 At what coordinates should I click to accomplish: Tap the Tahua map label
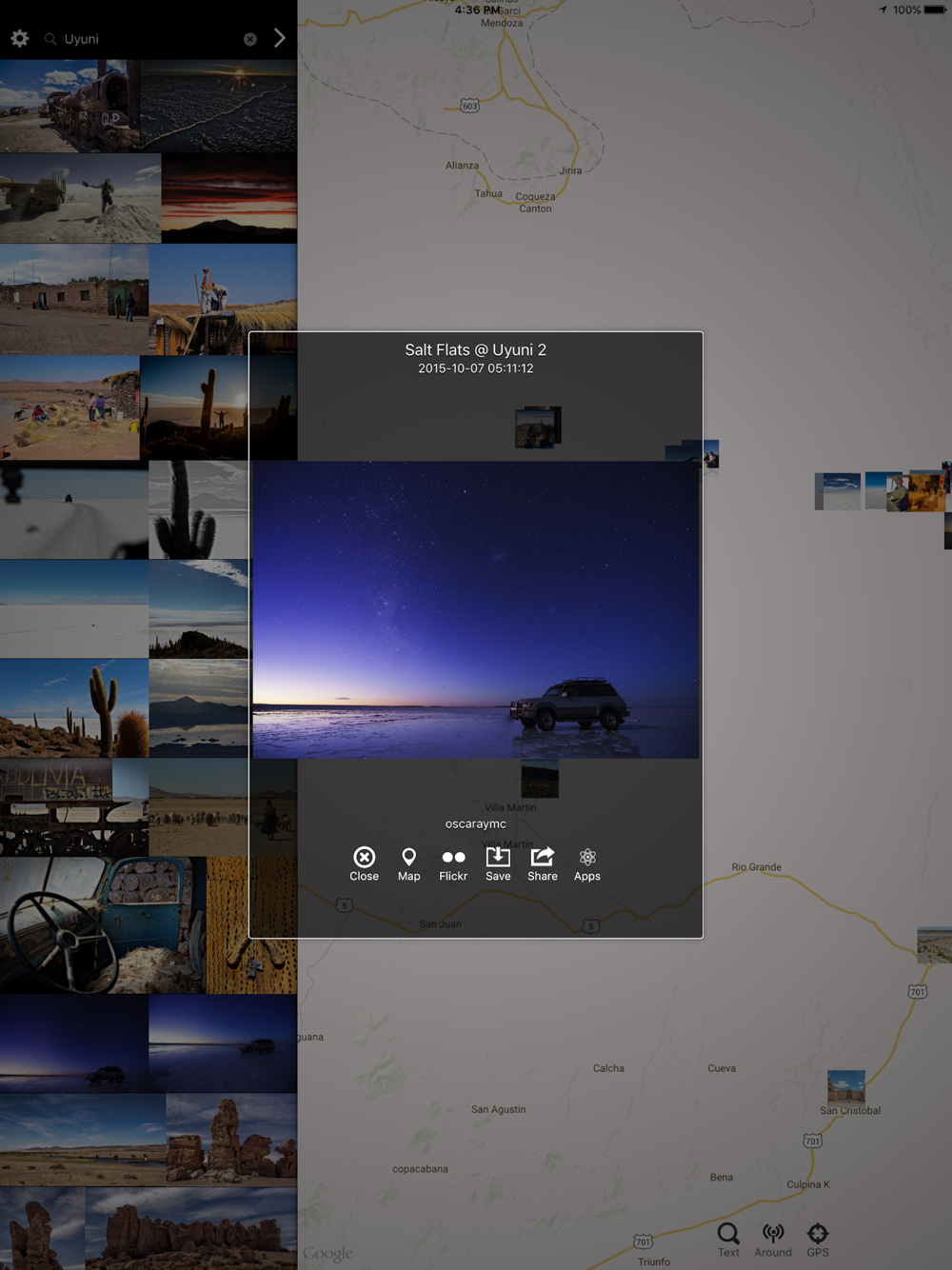(x=488, y=193)
